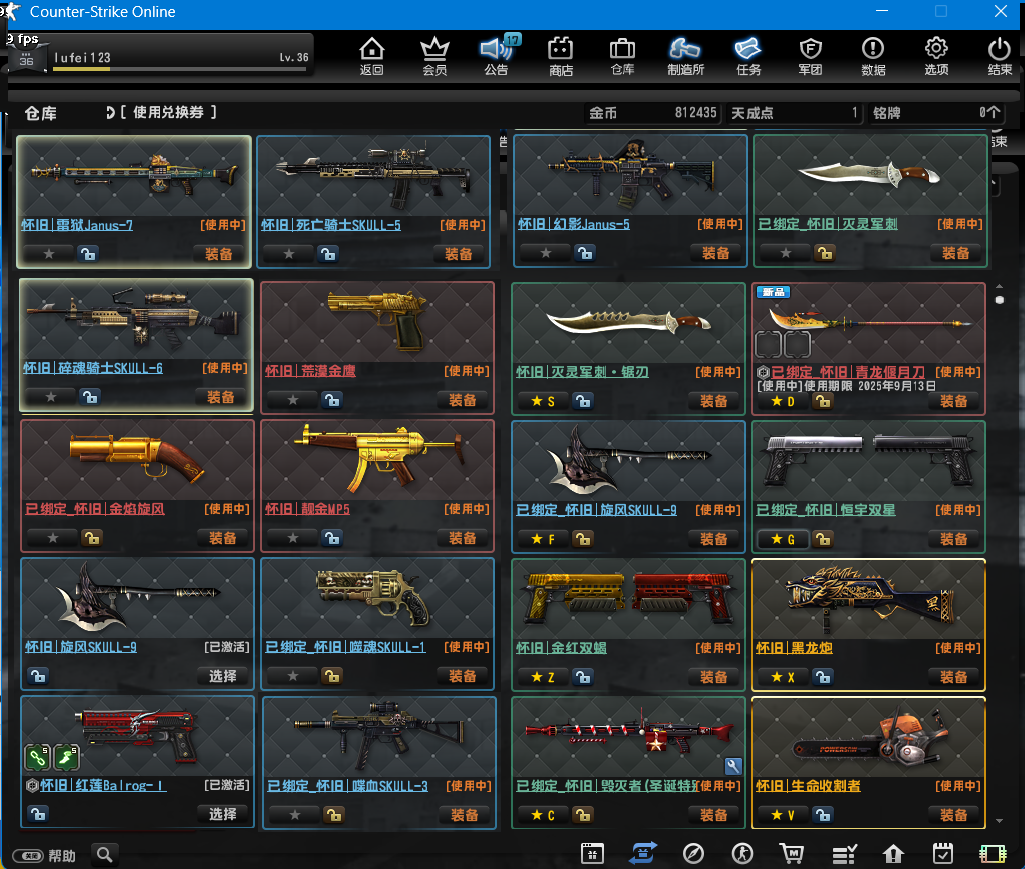This screenshot has width=1025, height=869.
Task: Click the scrollbar up arrow
Action: [1000, 286]
